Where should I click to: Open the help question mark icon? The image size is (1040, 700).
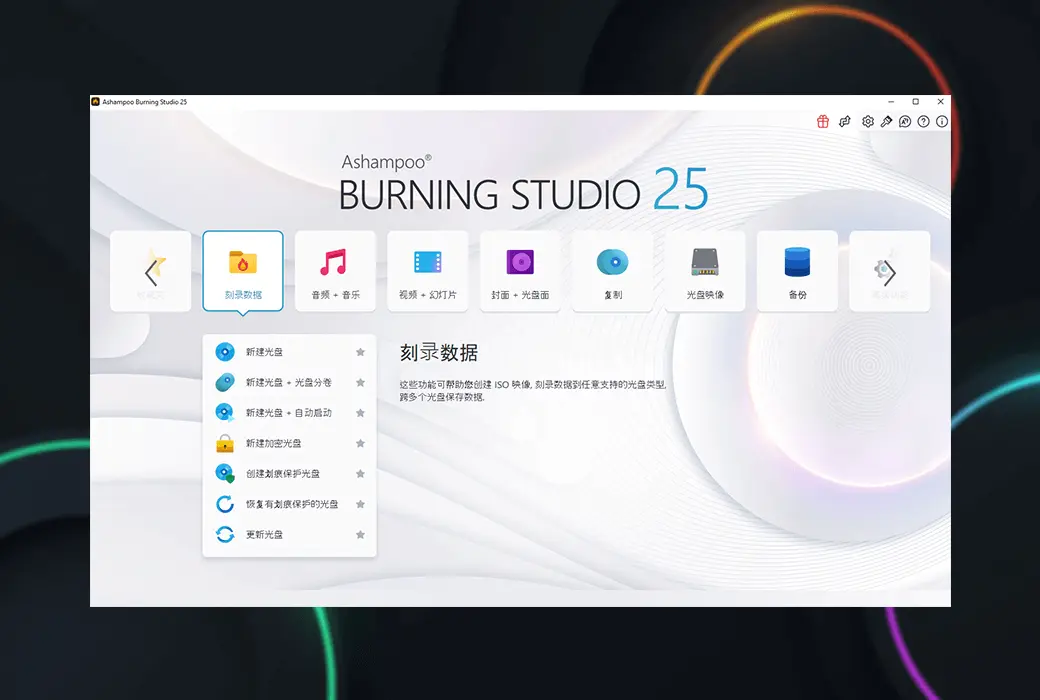(x=923, y=121)
